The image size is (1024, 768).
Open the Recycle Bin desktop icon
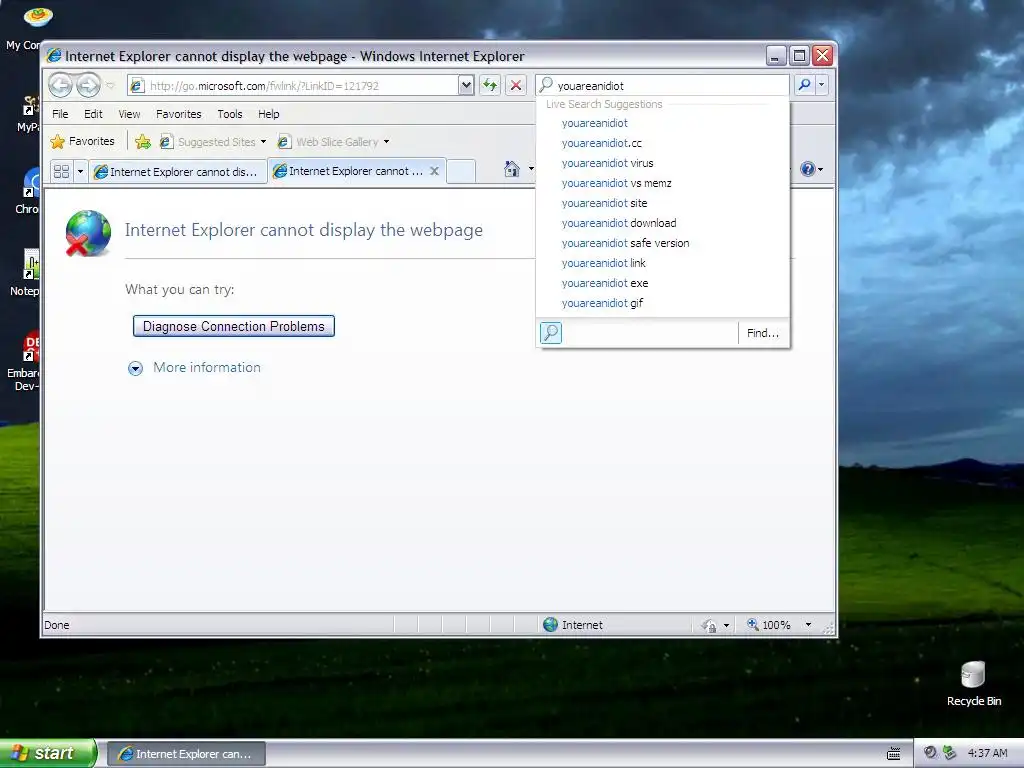[973, 684]
